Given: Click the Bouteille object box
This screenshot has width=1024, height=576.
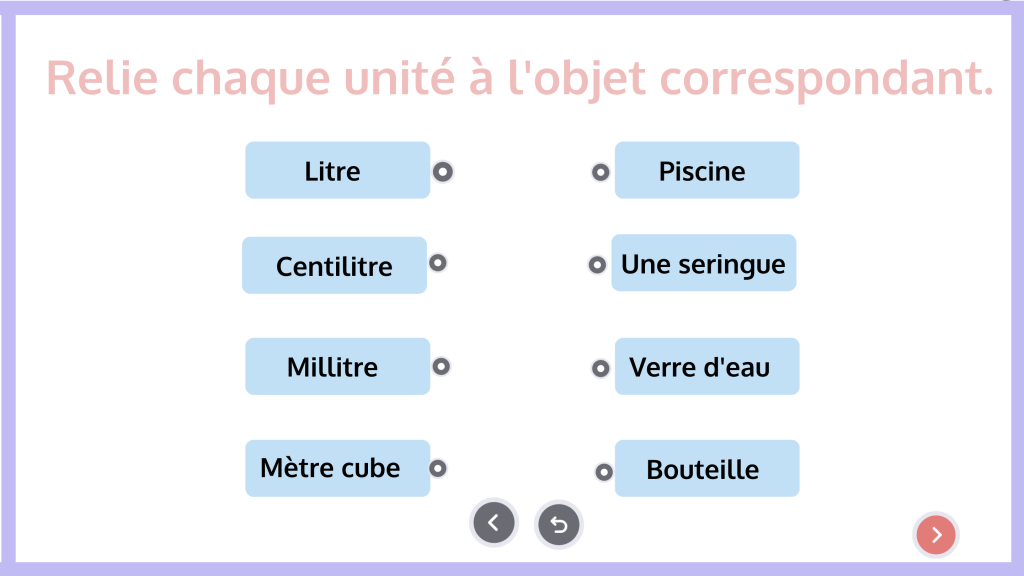Looking at the screenshot, I should coord(706,469).
